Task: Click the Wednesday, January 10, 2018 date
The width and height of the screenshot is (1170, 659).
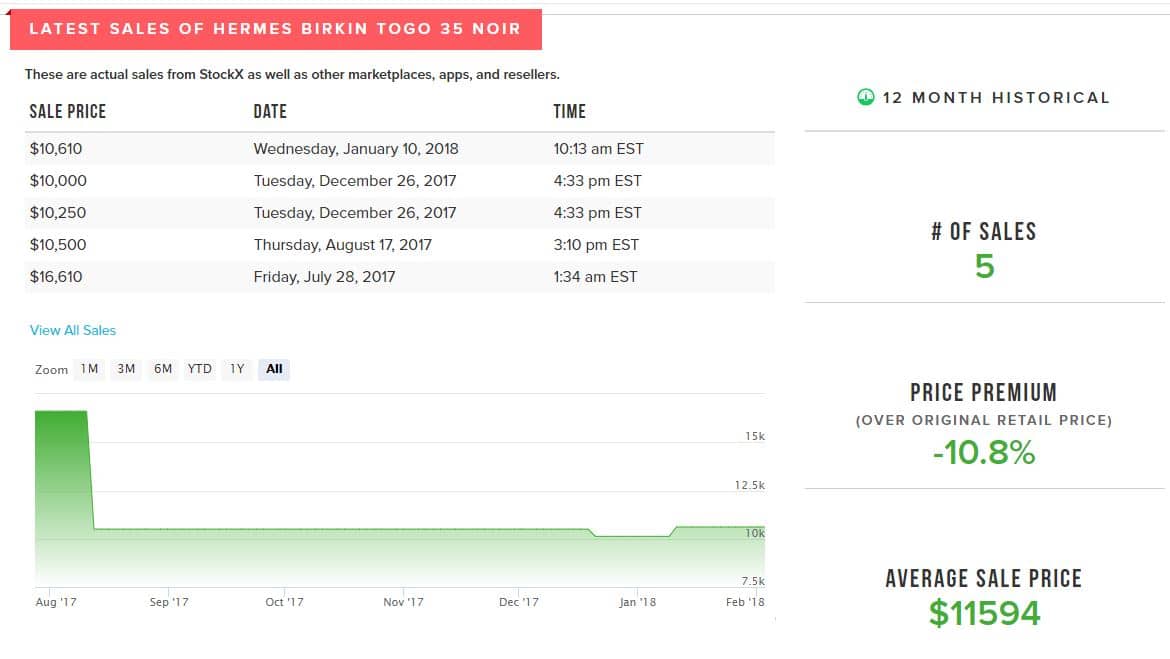Action: pos(356,149)
